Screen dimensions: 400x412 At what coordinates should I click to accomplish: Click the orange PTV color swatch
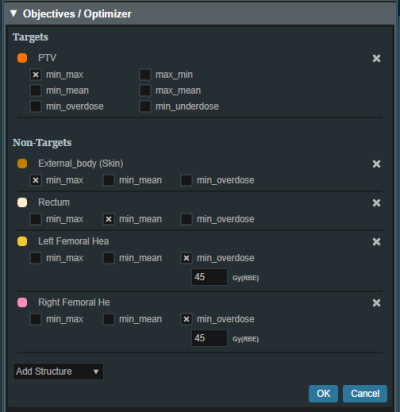click(22, 58)
